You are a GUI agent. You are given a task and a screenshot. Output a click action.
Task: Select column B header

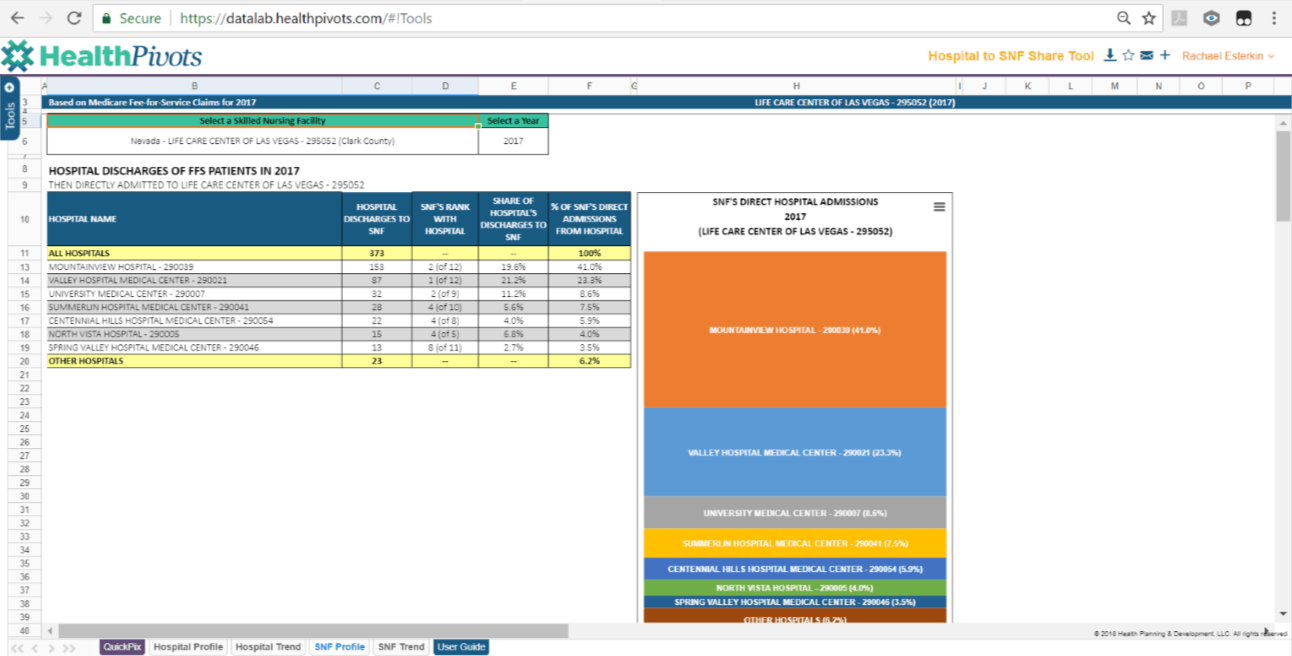[194, 86]
